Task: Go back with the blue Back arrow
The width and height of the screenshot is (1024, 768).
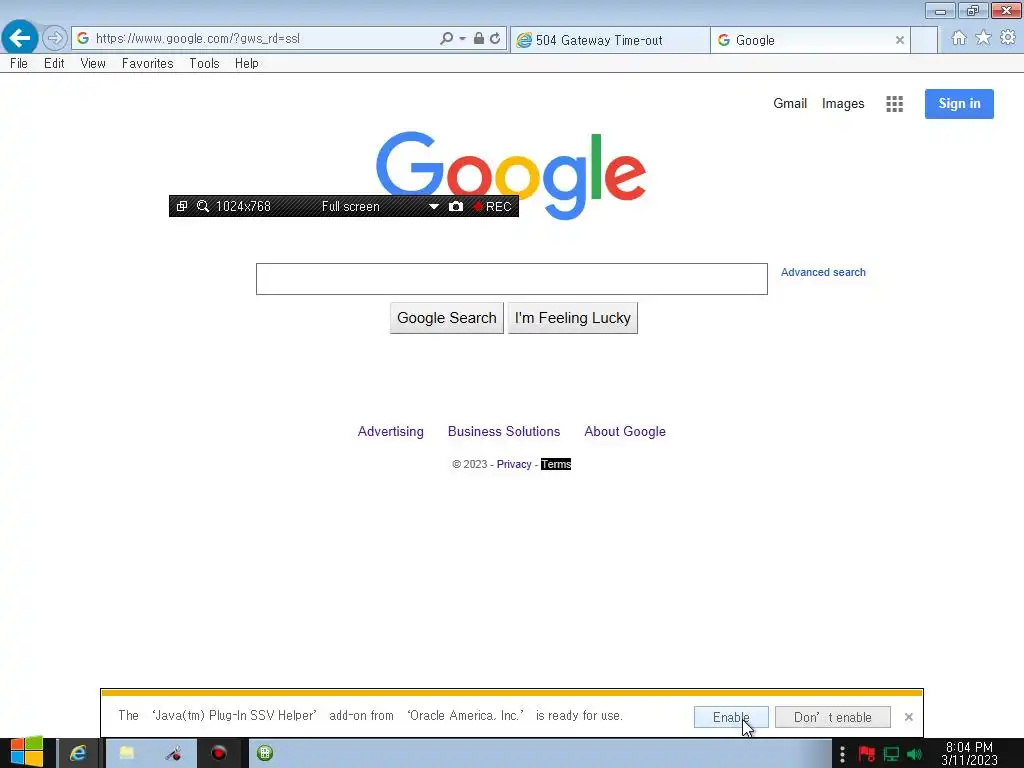Action: 20,39
